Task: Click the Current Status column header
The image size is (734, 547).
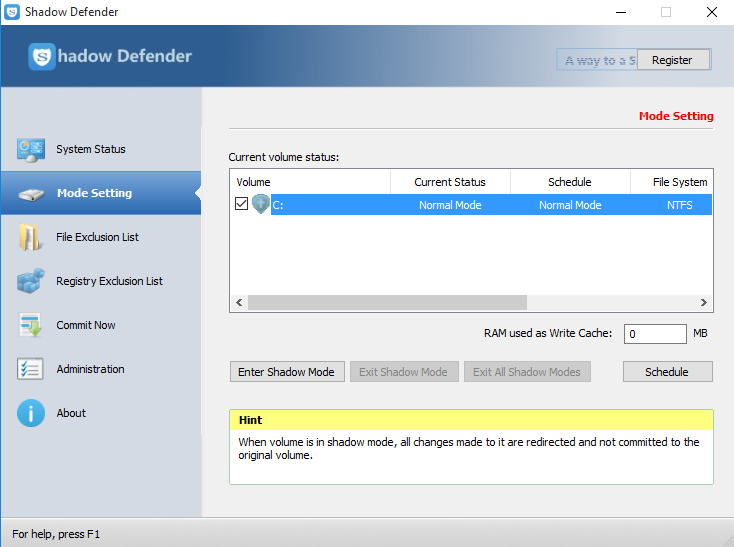Action: (x=450, y=182)
